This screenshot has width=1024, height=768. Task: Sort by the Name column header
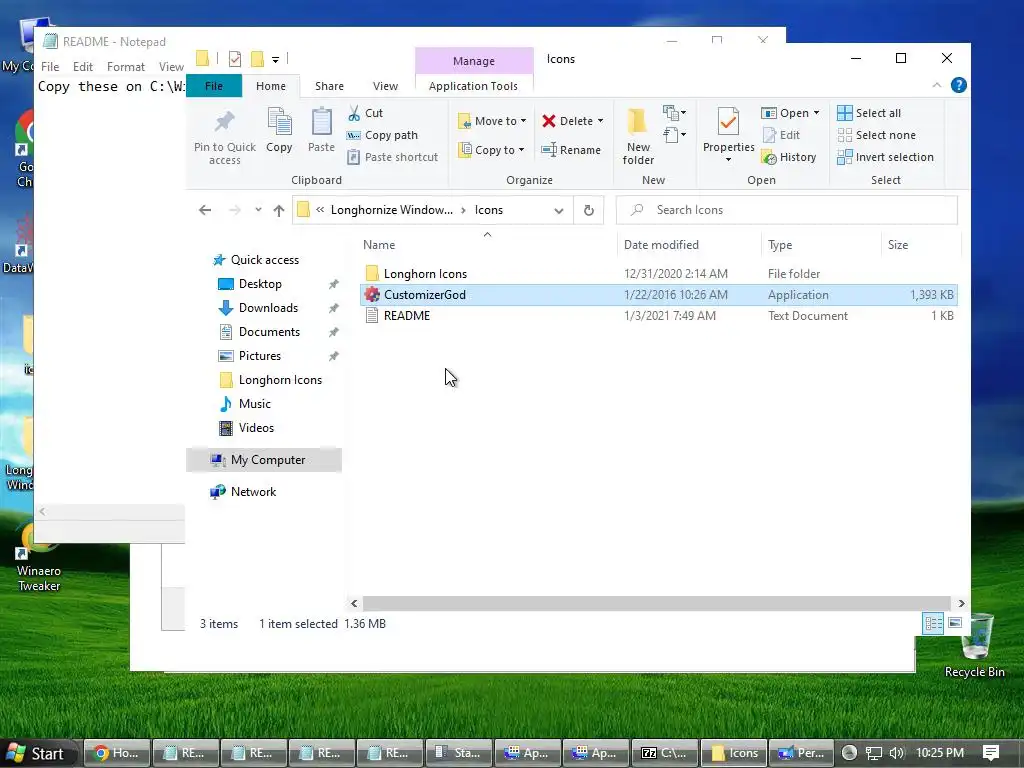coord(487,245)
